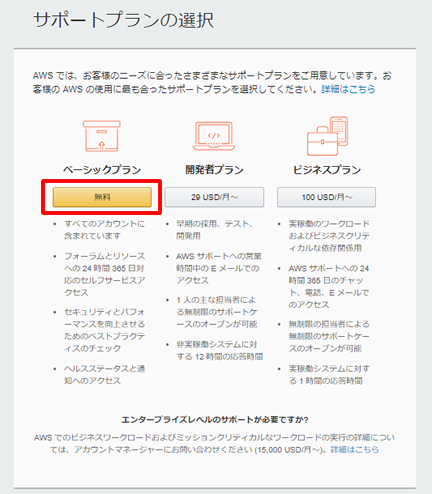Click the 24 時間 365 日のチャット、電話 bullet
The image size is (432, 494).
pyautogui.click(x=329, y=287)
